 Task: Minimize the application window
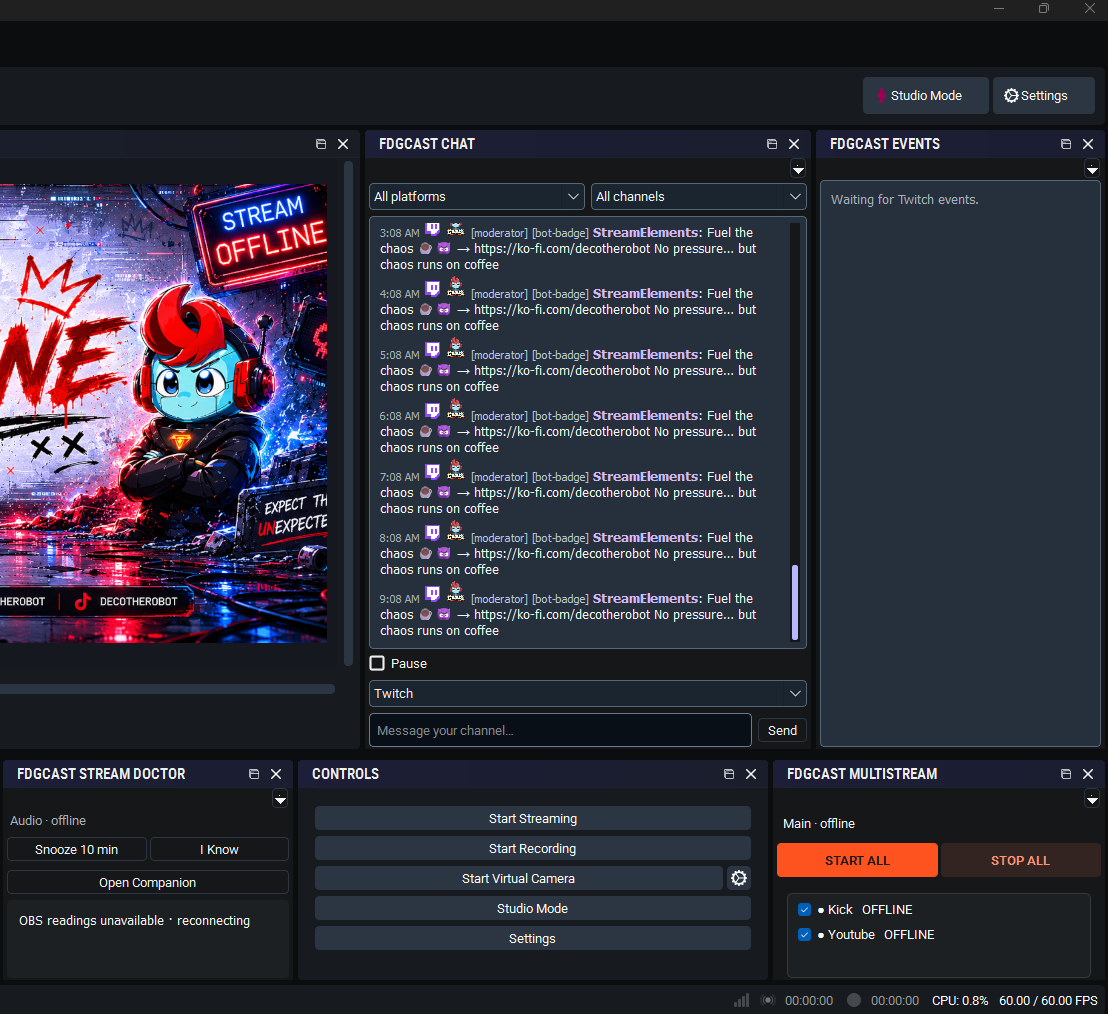coord(998,8)
